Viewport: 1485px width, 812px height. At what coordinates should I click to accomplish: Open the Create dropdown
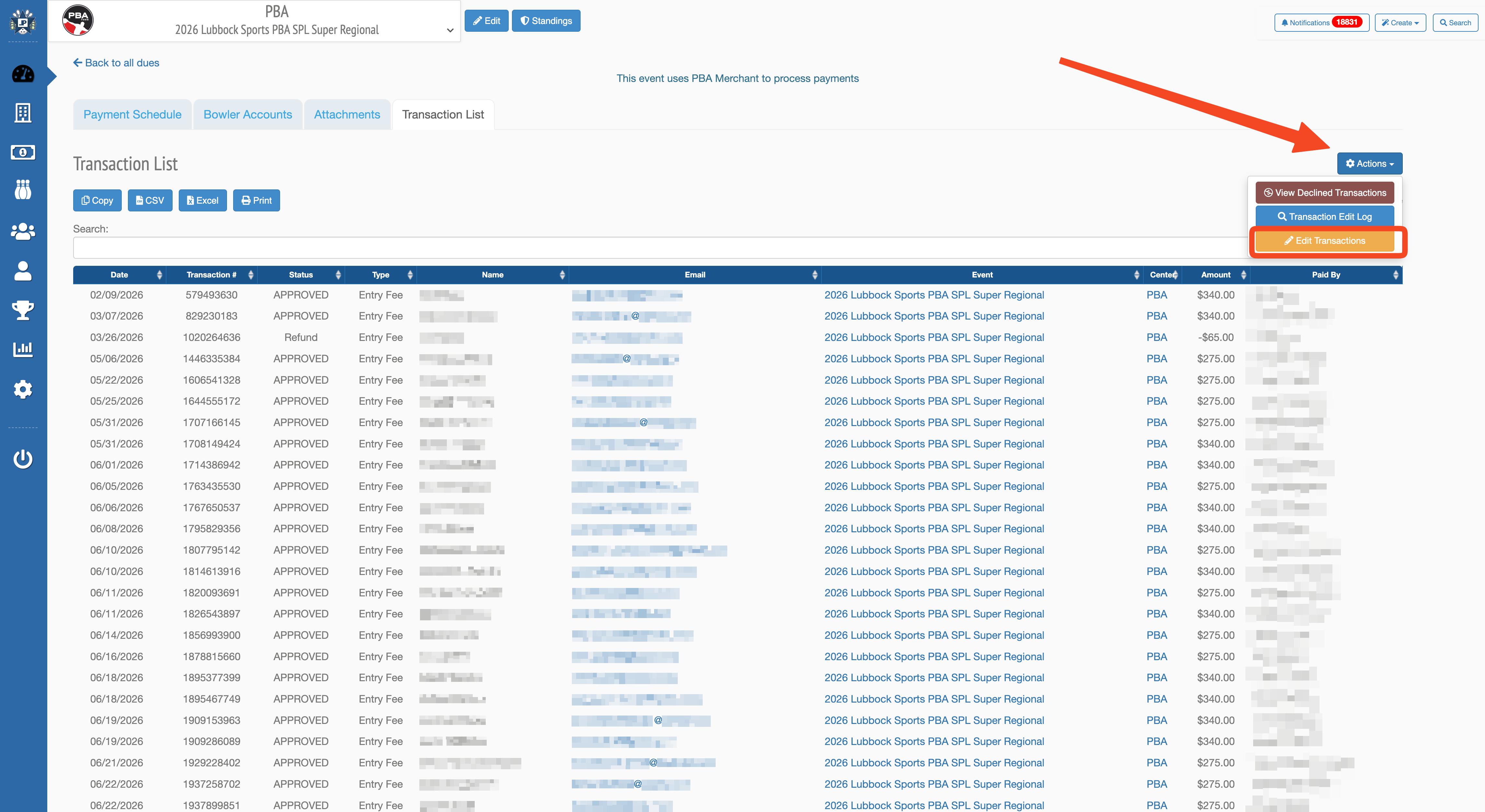click(x=1400, y=22)
